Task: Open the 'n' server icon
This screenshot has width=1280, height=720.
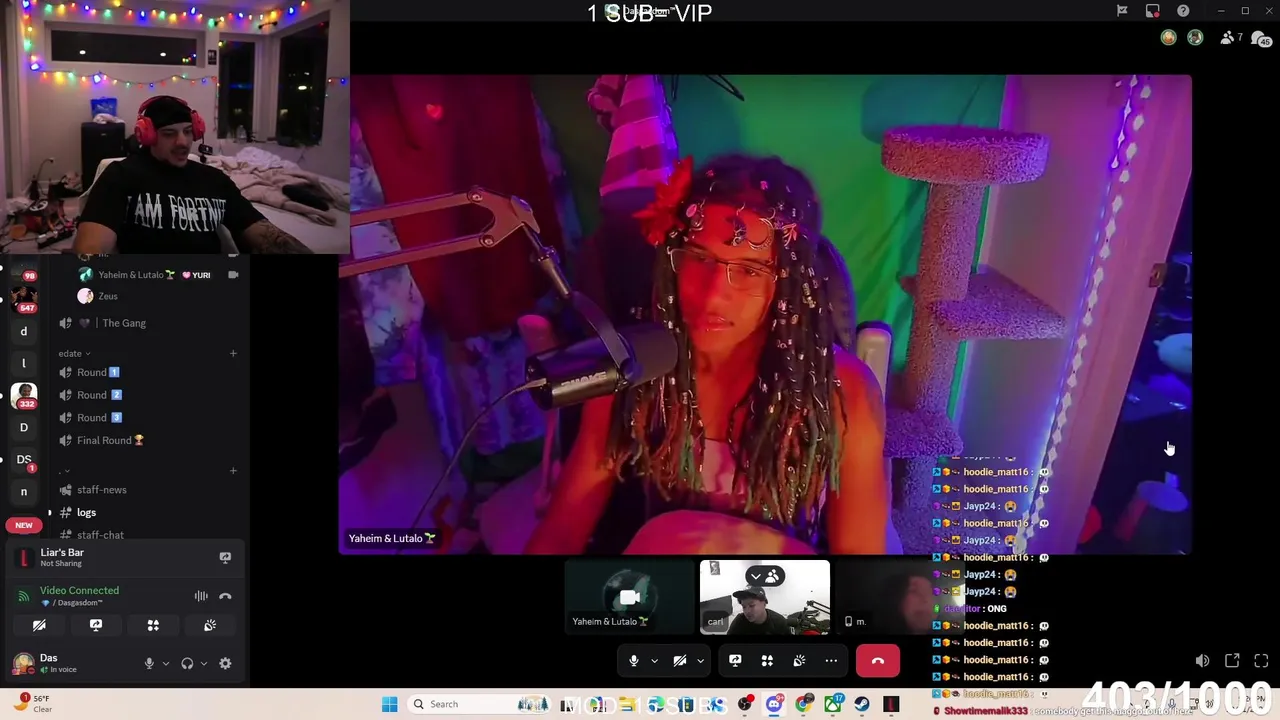Action: pos(24,491)
